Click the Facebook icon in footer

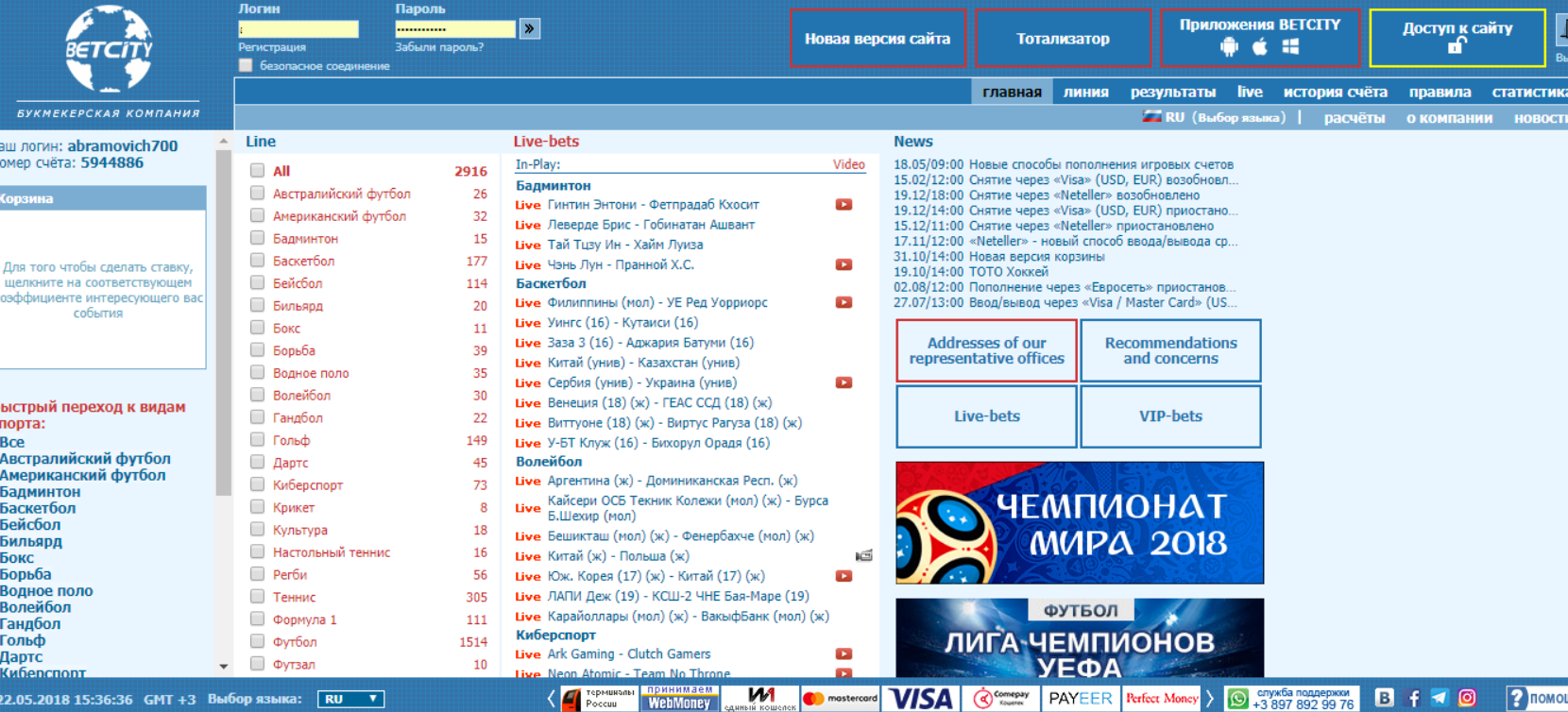point(1413,698)
